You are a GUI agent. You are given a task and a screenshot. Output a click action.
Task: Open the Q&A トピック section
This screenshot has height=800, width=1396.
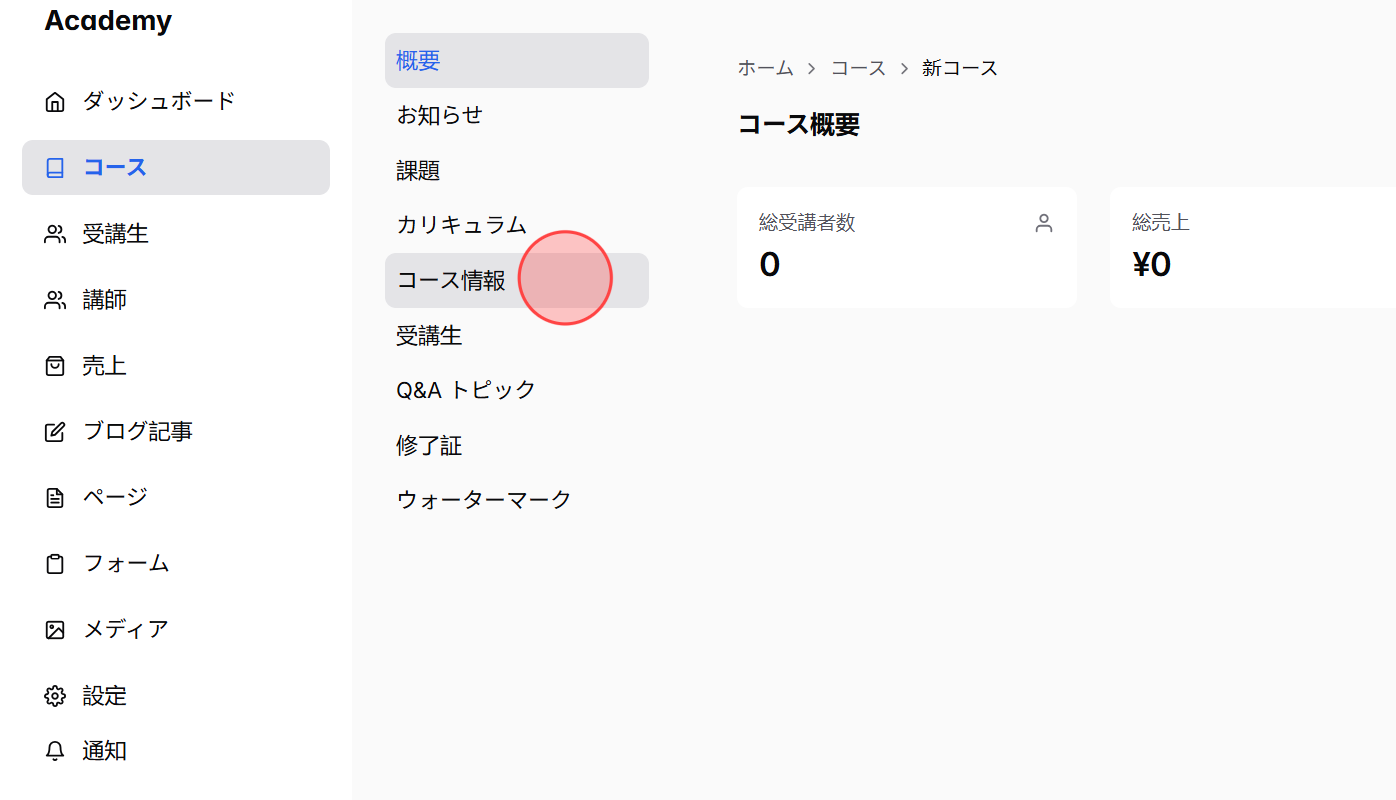pos(466,389)
